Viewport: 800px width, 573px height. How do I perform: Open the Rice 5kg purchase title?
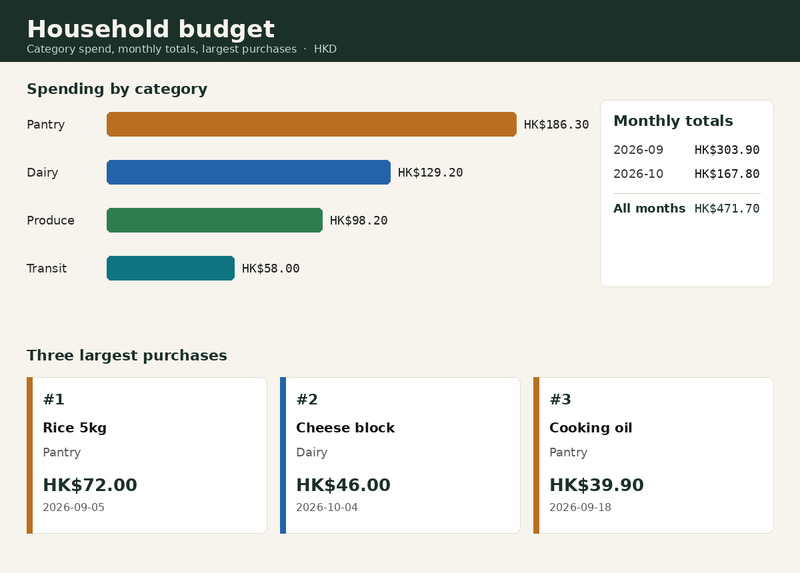coord(74,428)
